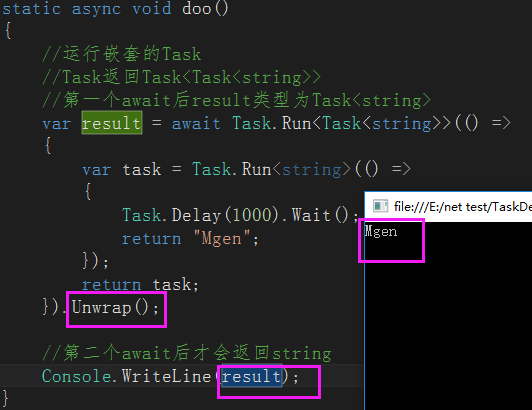Click the 'var task' declaration
The image size is (532, 410).
click(x=121, y=169)
